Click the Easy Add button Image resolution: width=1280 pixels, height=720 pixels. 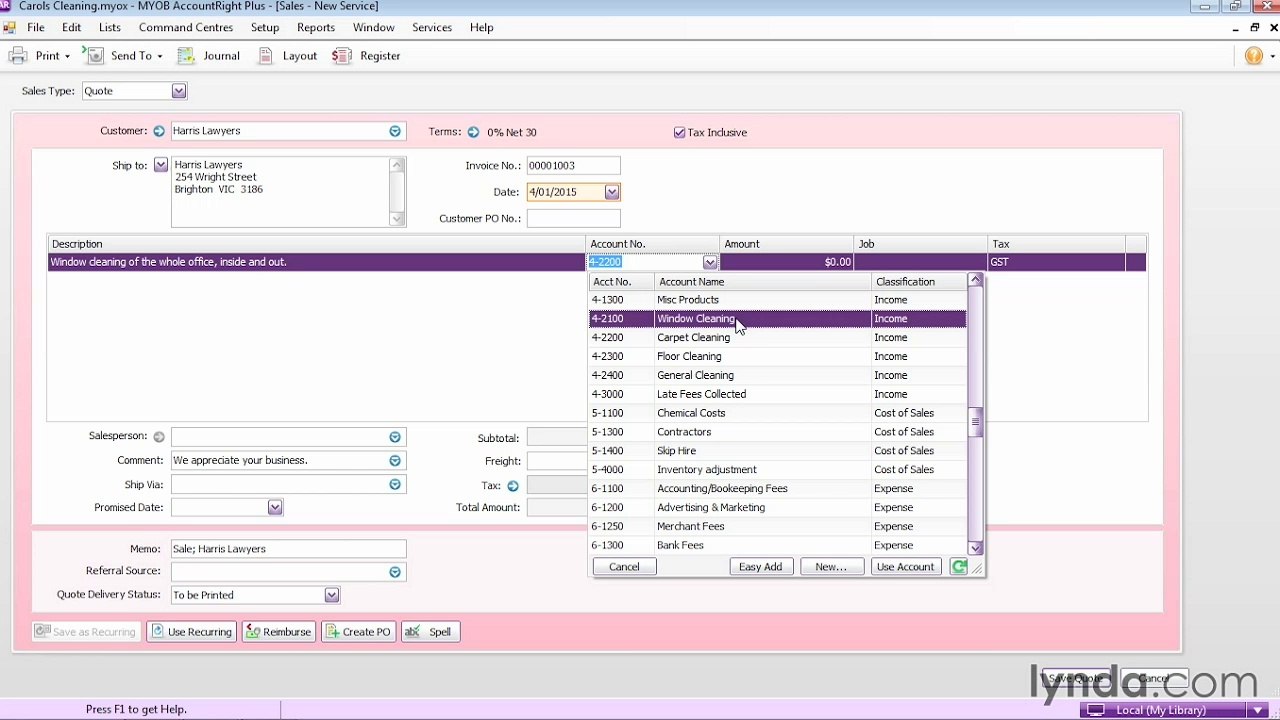pyautogui.click(x=761, y=567)
